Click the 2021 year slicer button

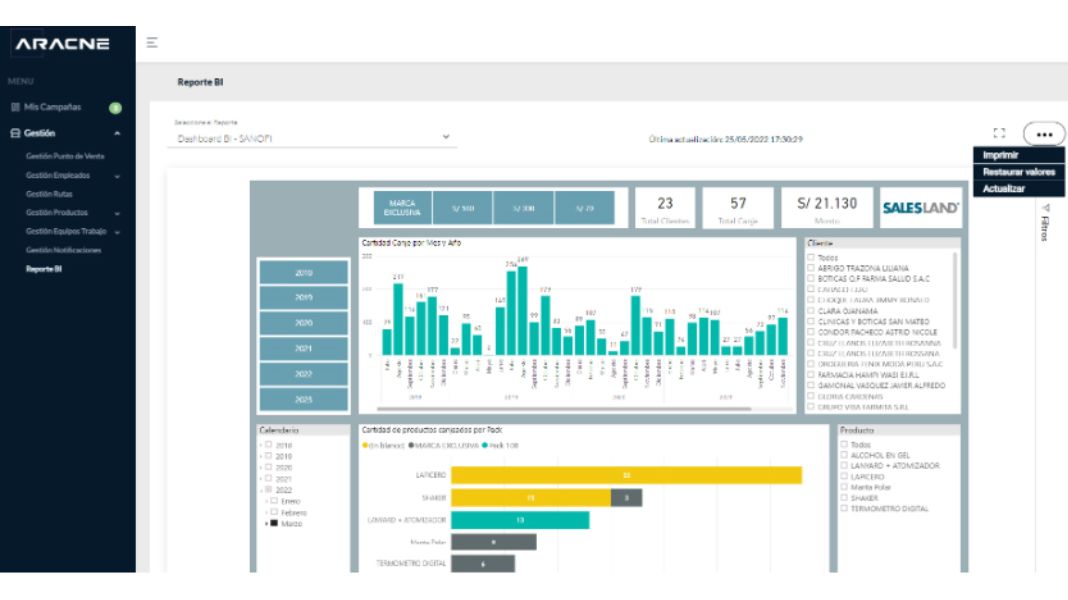[x=303, y=348]
